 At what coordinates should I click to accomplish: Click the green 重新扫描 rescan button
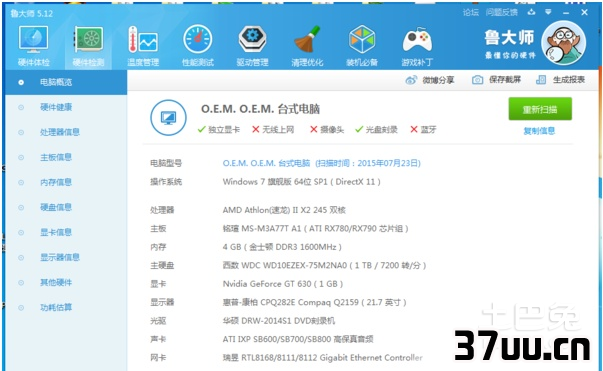tap(540, 109)
